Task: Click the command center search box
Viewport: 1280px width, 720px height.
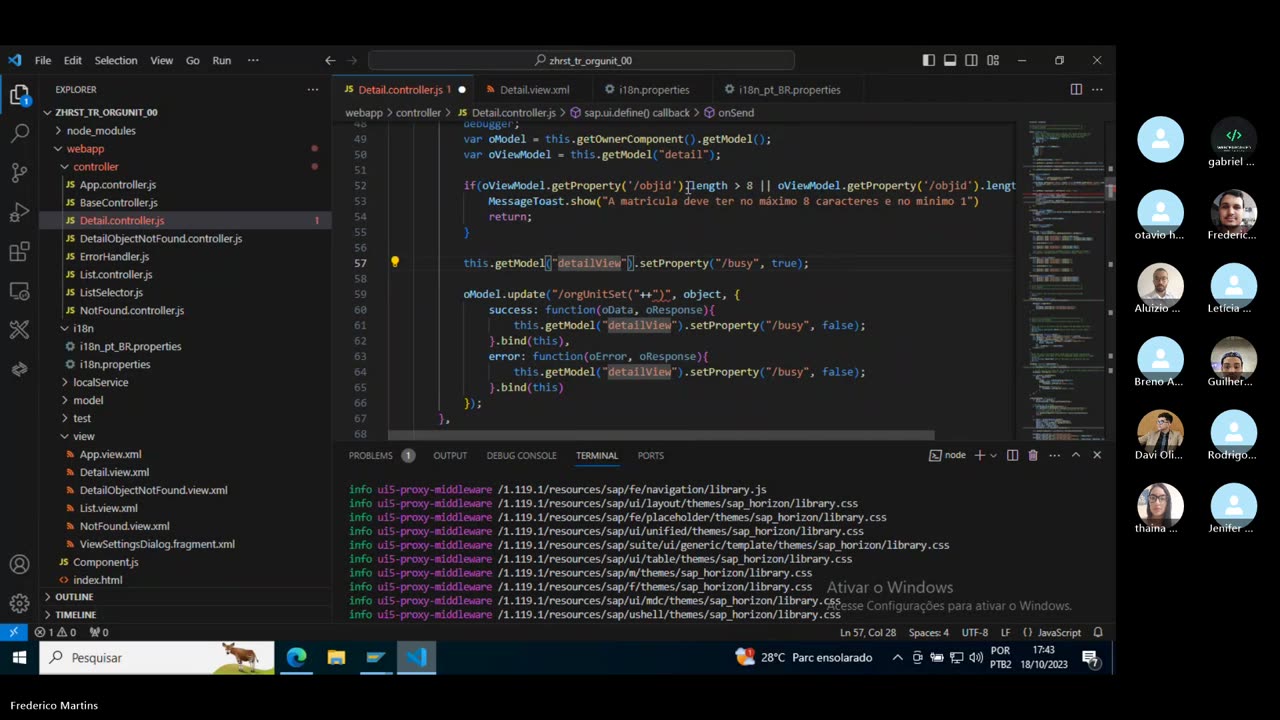Action: (x=582, y=60)
